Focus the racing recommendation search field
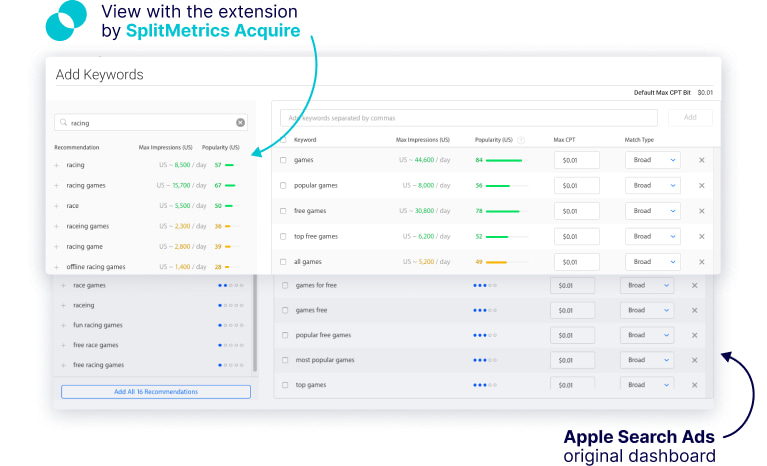Viewport: 767px width, 466px height. [151, 123]
